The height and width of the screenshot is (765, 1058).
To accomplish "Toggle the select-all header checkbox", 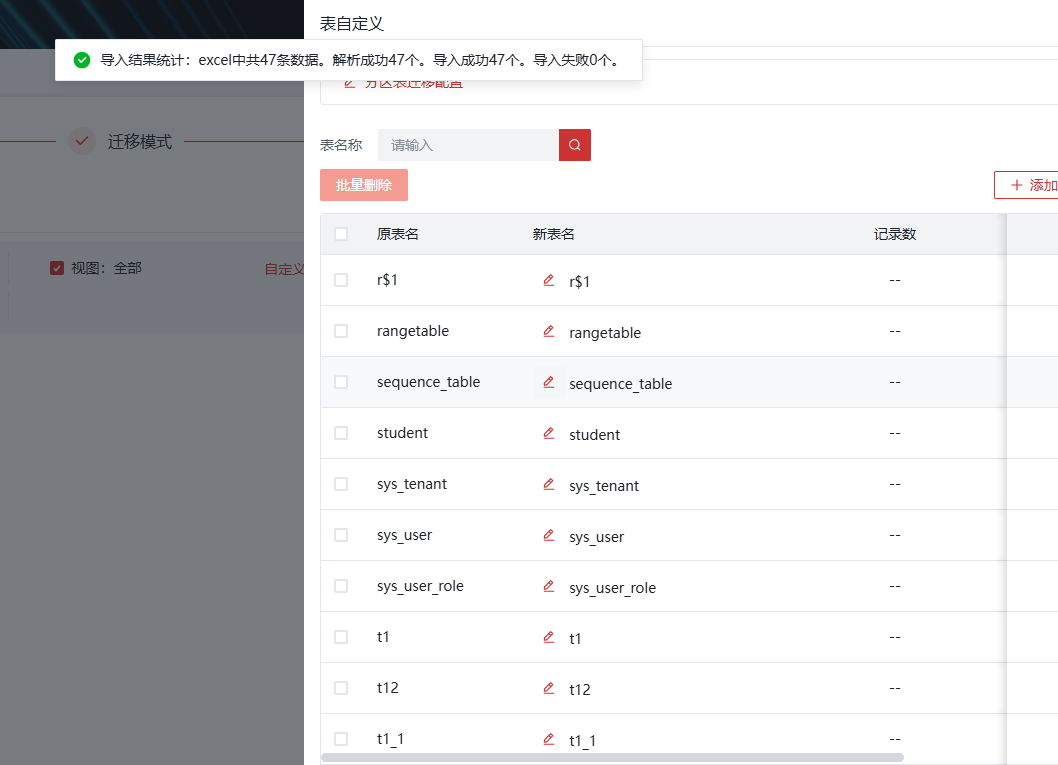I will 341,234.
